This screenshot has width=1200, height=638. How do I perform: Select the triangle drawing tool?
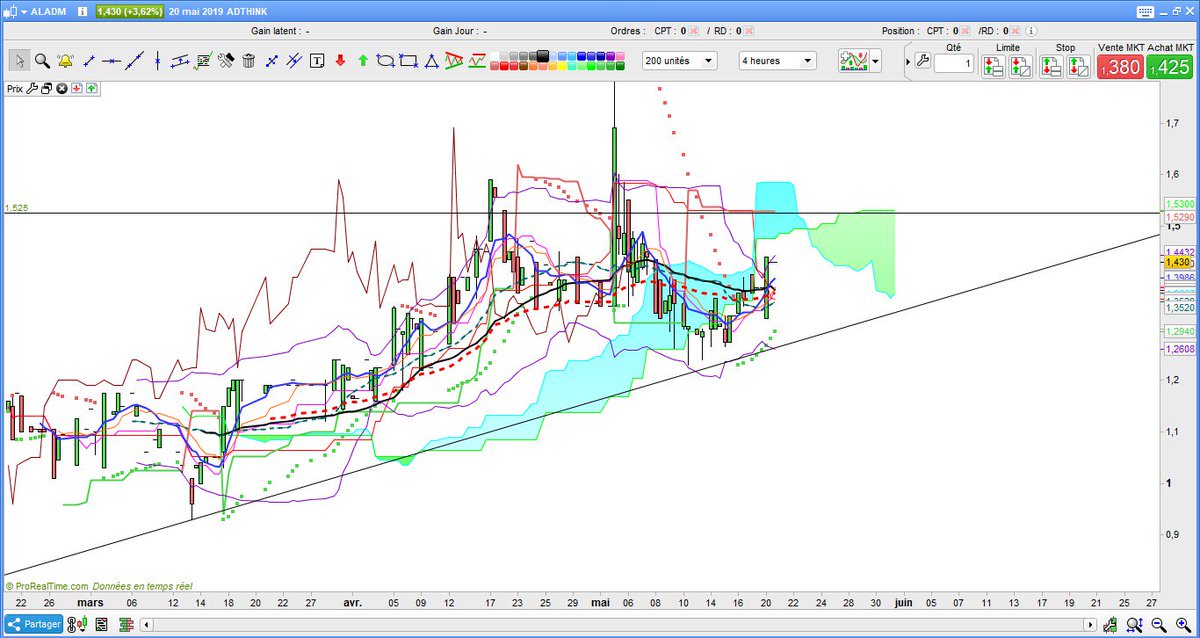431,61
